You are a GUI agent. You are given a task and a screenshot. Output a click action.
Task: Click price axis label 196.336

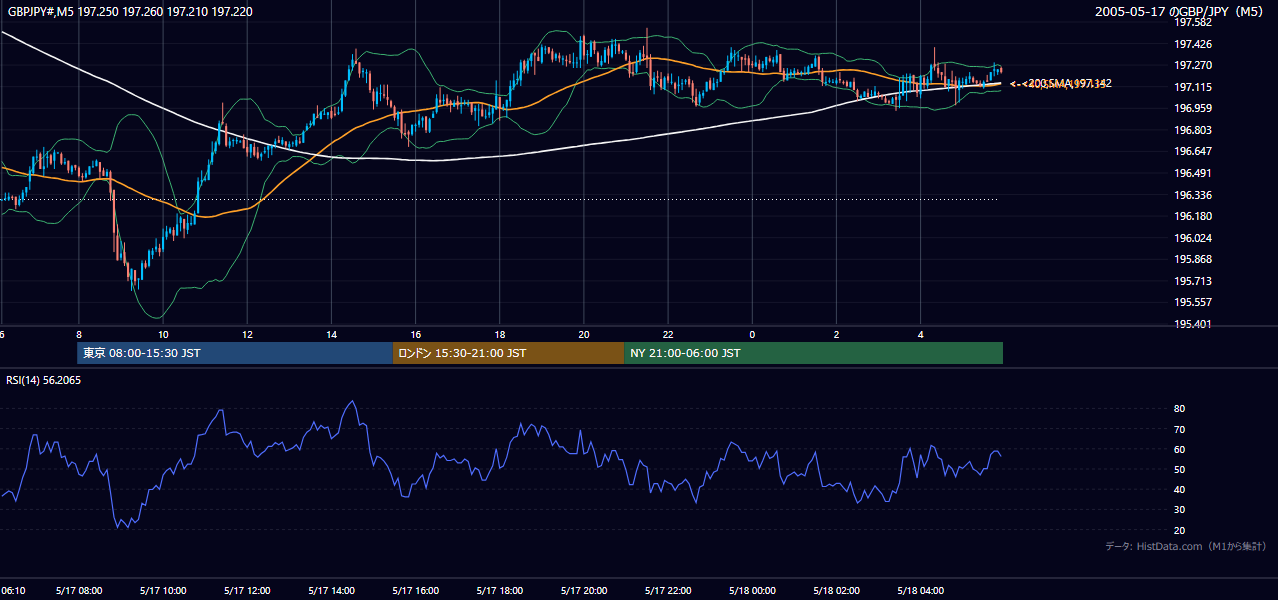point(1192,195)
